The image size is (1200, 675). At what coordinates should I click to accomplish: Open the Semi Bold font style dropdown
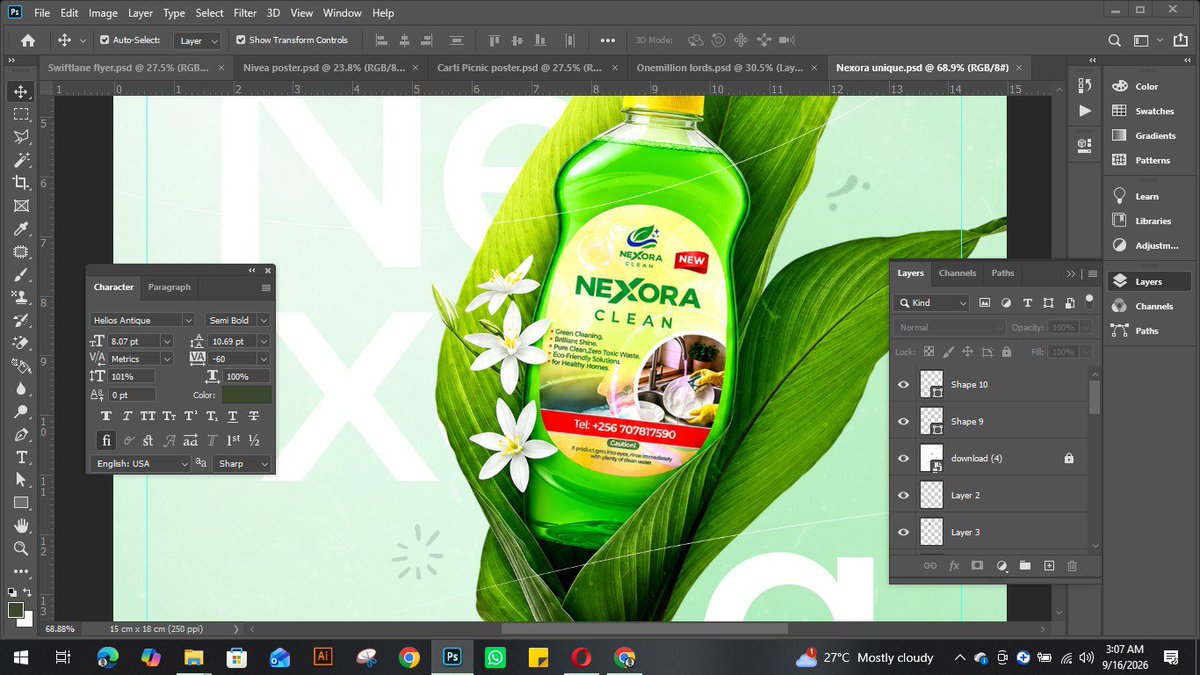(264, 320)
